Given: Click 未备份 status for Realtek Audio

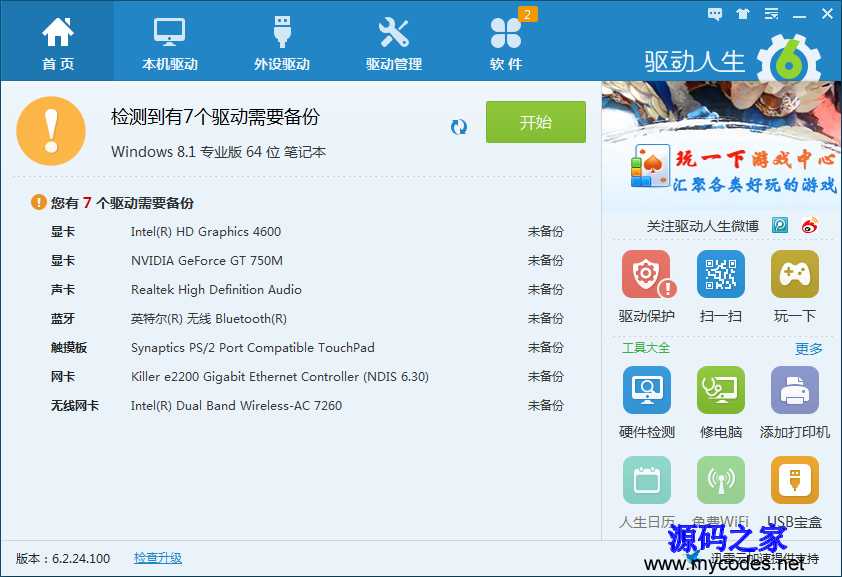Looking at the screenshot, I should (x=546, y=290).
